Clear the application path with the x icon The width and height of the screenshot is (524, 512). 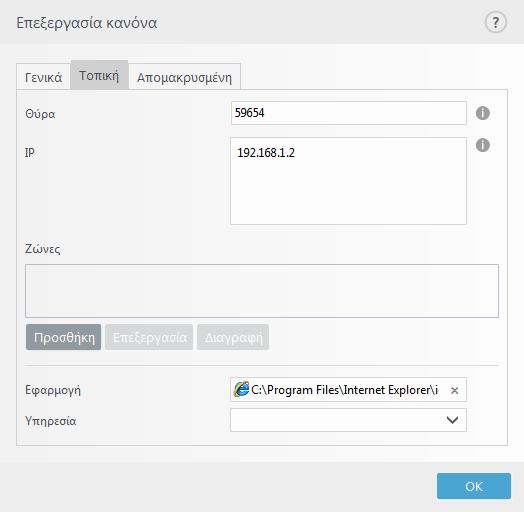454,390
